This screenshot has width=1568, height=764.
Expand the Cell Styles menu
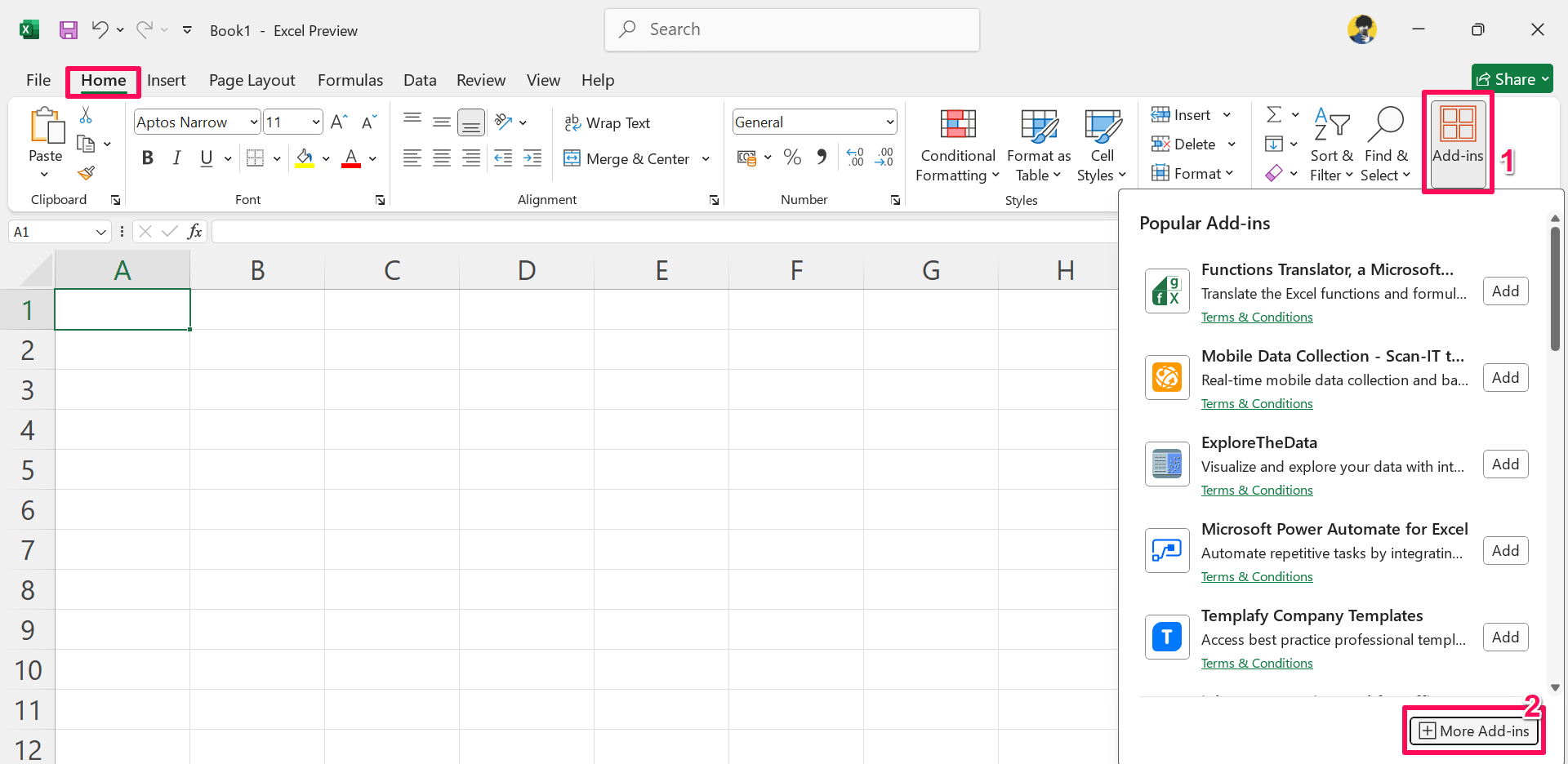pos(1102,147)
